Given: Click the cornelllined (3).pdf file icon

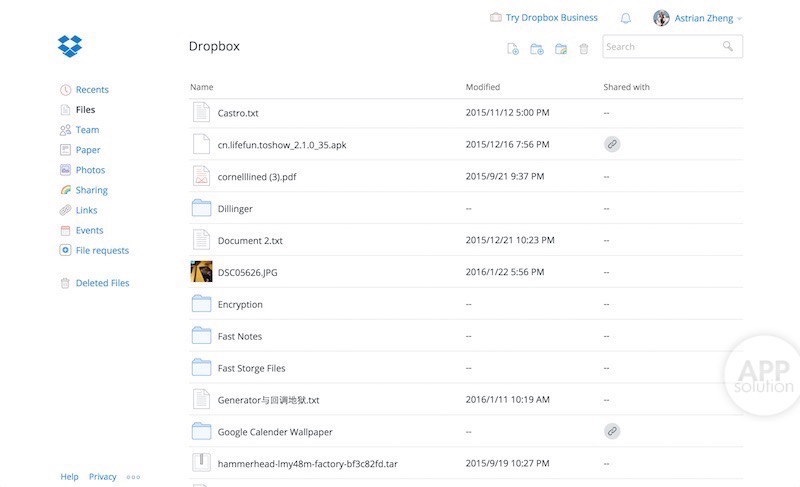Looking at the screenshot, I should [x=202, y=176].
